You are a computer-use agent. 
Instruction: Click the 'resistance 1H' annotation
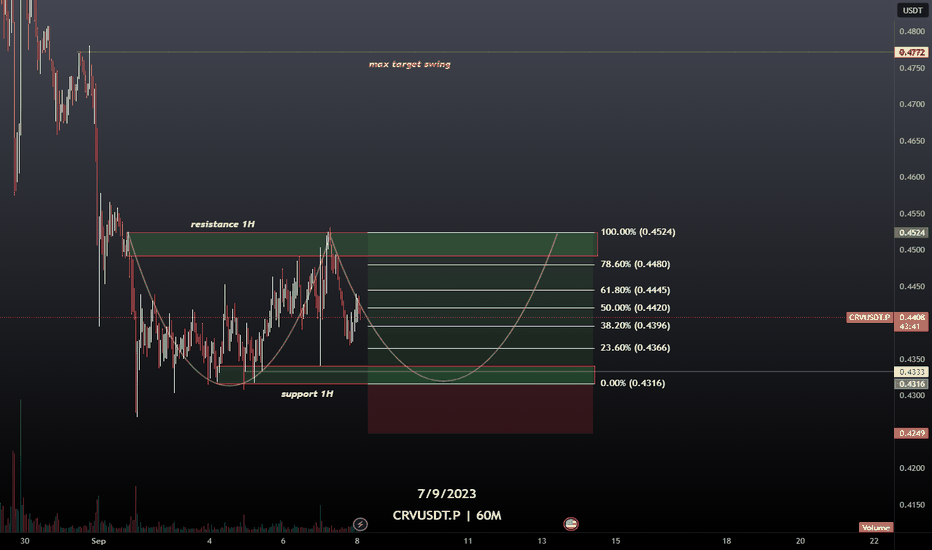click(x=222, y=224)
